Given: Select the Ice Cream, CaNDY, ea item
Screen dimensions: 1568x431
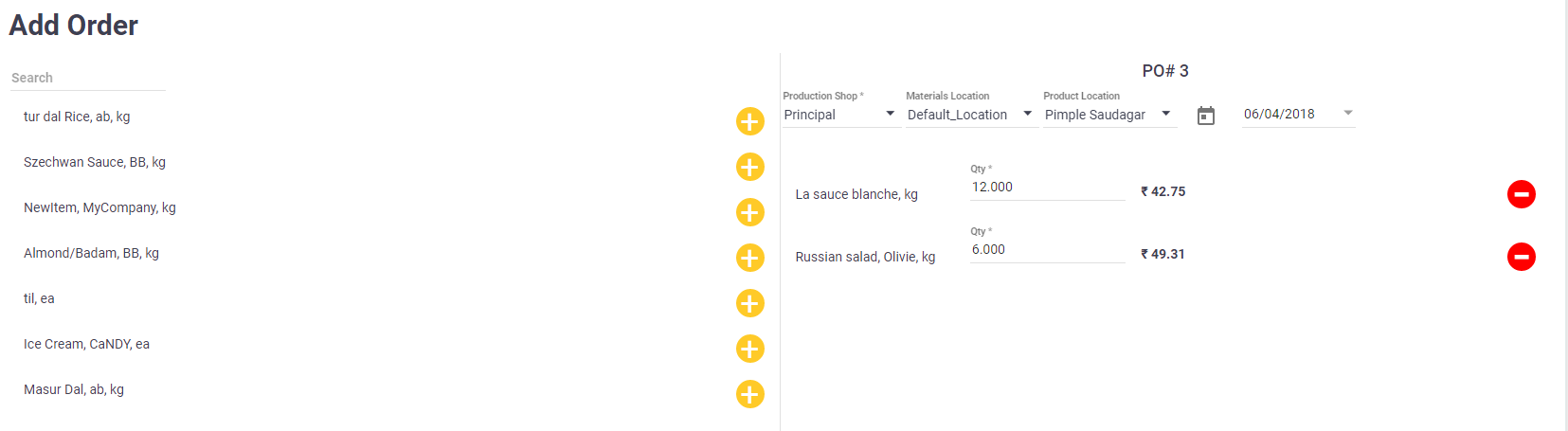Looking at the screenshot, I should (x=86, y=344).
